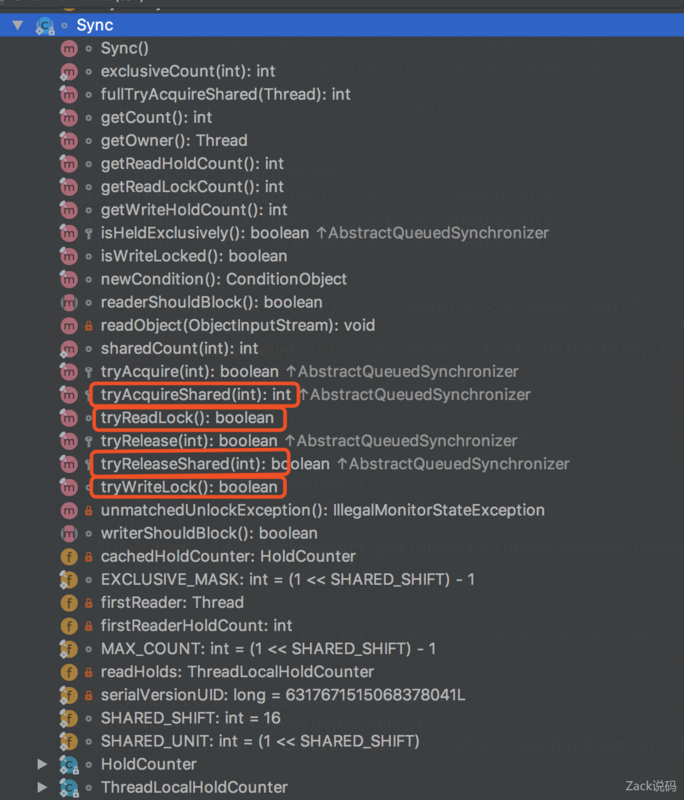Expand the ThreadLocalHoldCounter class node
Viewport: 684px width, 800px height.
point(43,787)
